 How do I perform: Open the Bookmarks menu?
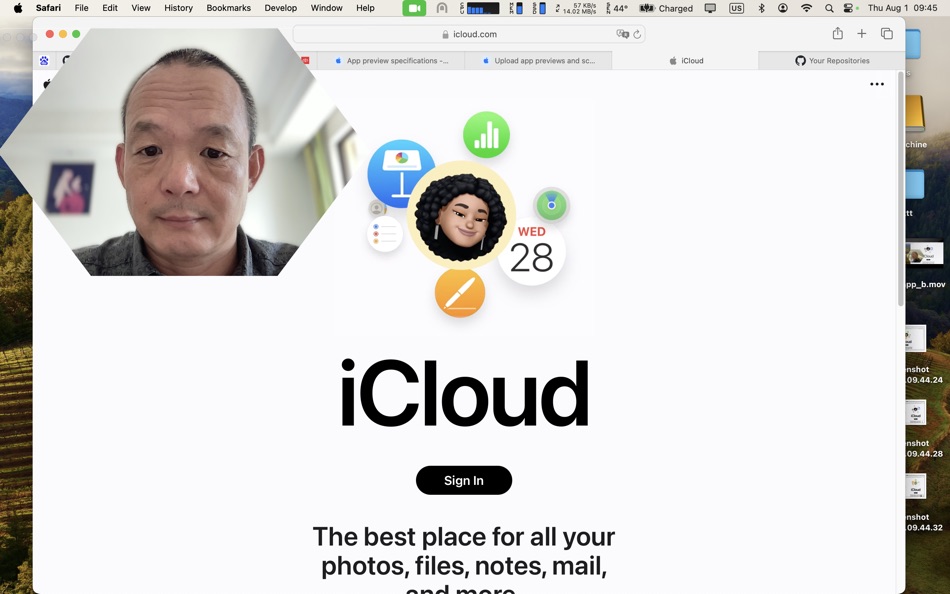tap(228, 8)
